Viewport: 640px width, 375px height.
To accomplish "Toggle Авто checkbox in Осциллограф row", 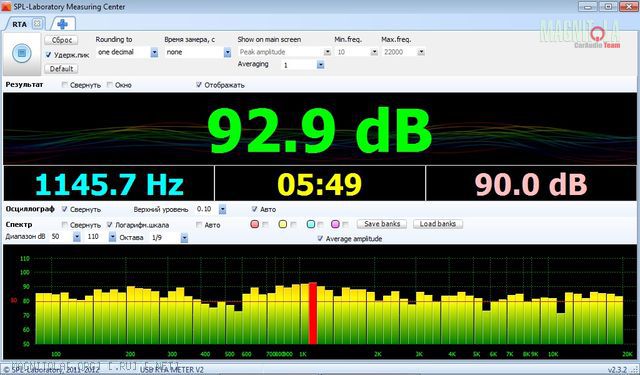I will (x=254, y=209).
